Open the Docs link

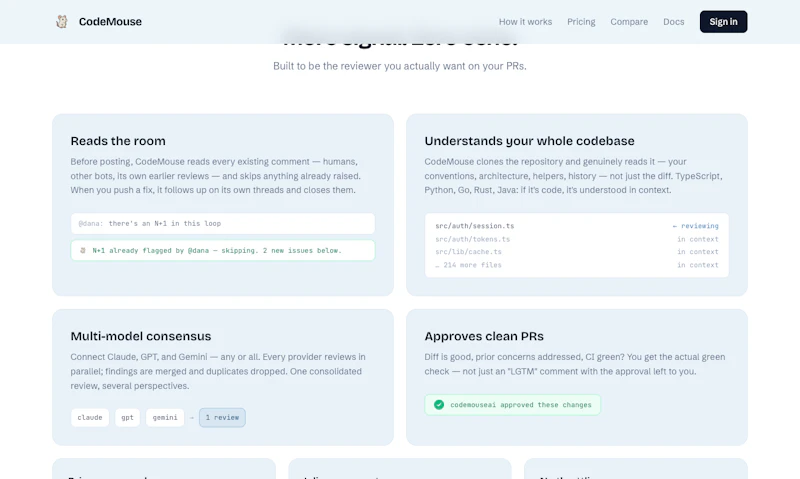tap(673, 22)
